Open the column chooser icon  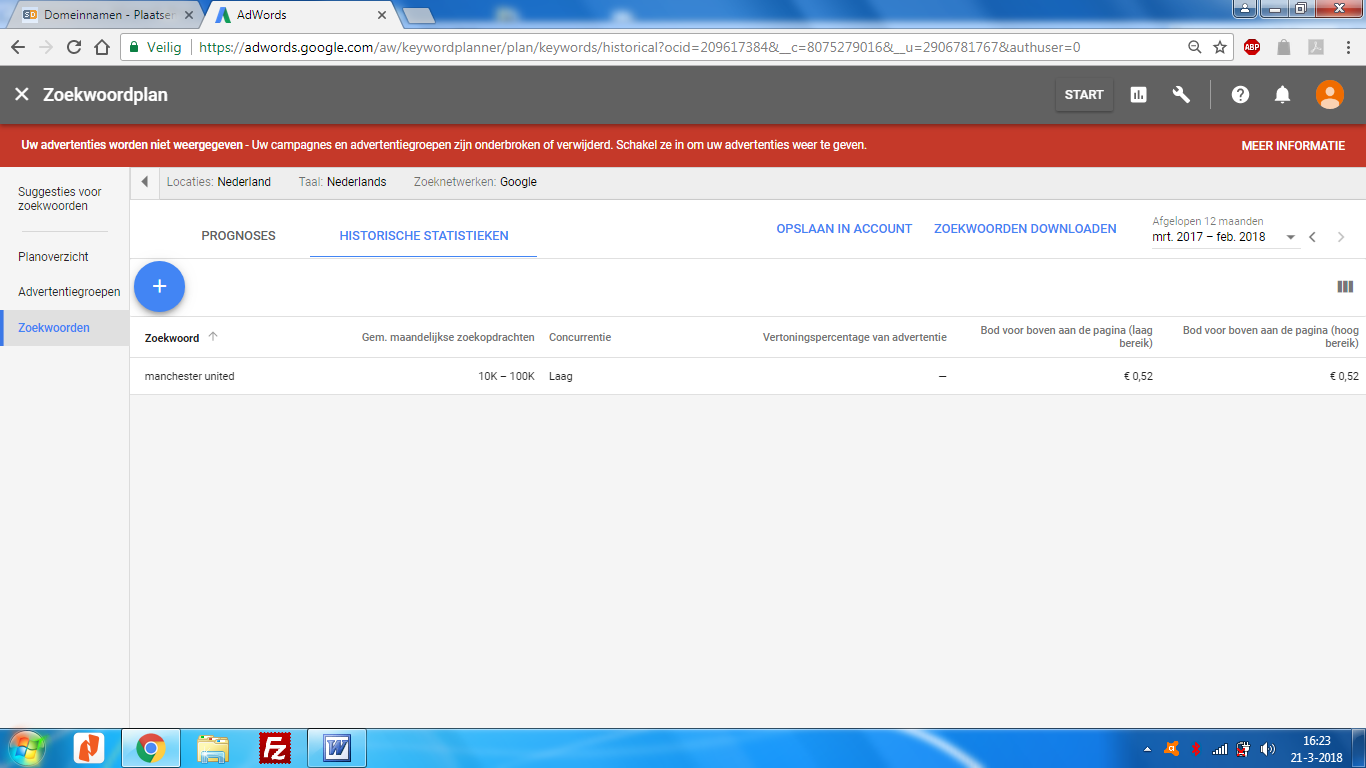1345,287
